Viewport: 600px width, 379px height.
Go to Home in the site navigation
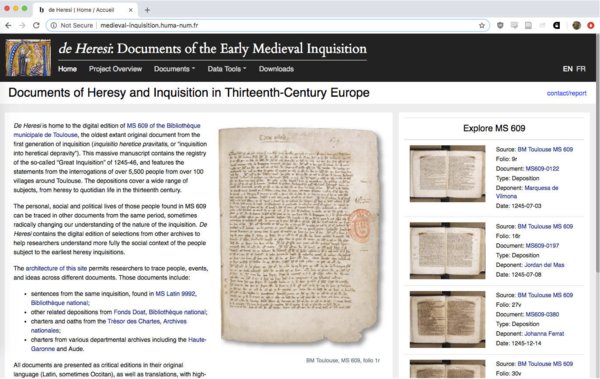67,69
